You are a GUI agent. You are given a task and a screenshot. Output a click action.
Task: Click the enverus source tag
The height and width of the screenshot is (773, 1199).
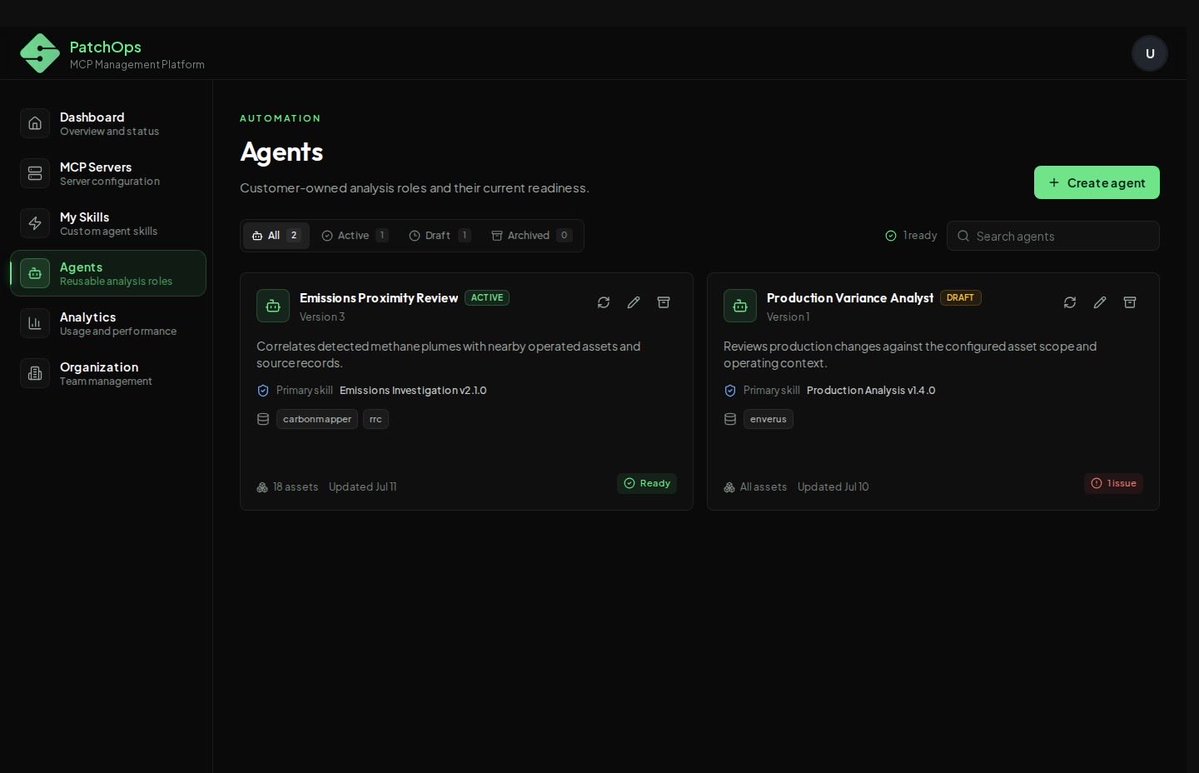click(x=768, y=419)
